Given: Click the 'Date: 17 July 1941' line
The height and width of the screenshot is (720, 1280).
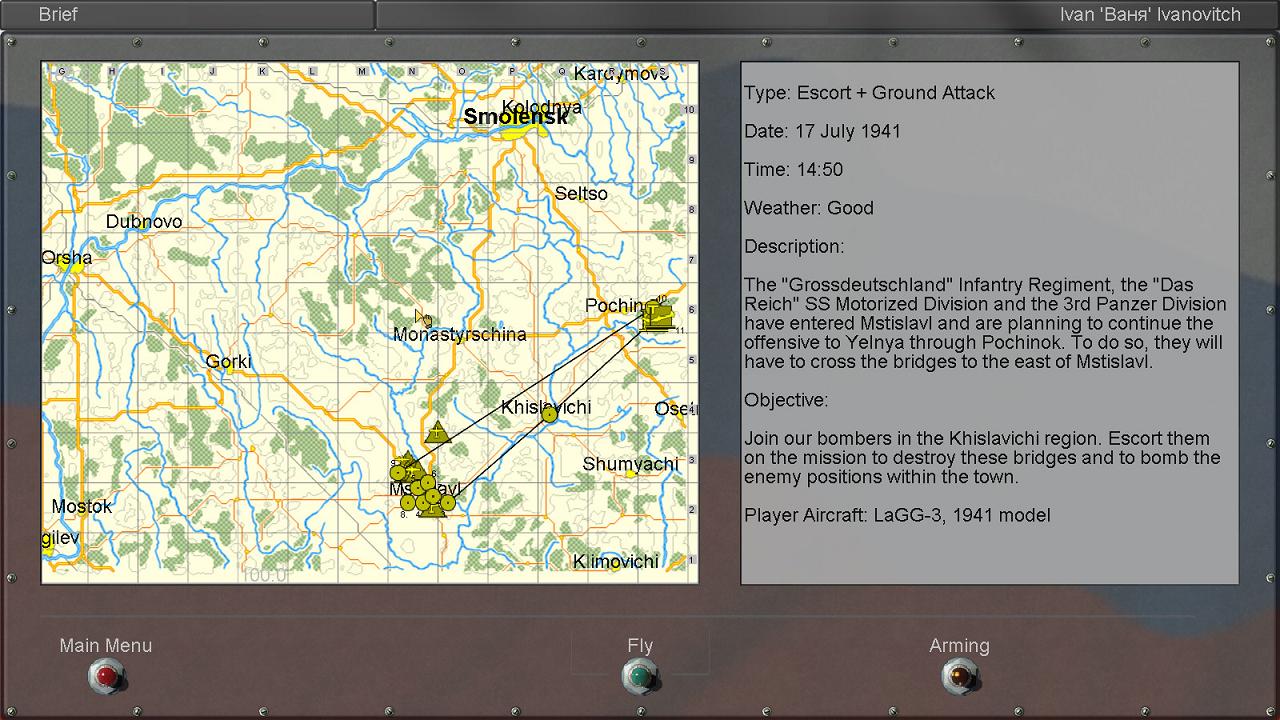Looking at the screenshot, I should (822, 132).
